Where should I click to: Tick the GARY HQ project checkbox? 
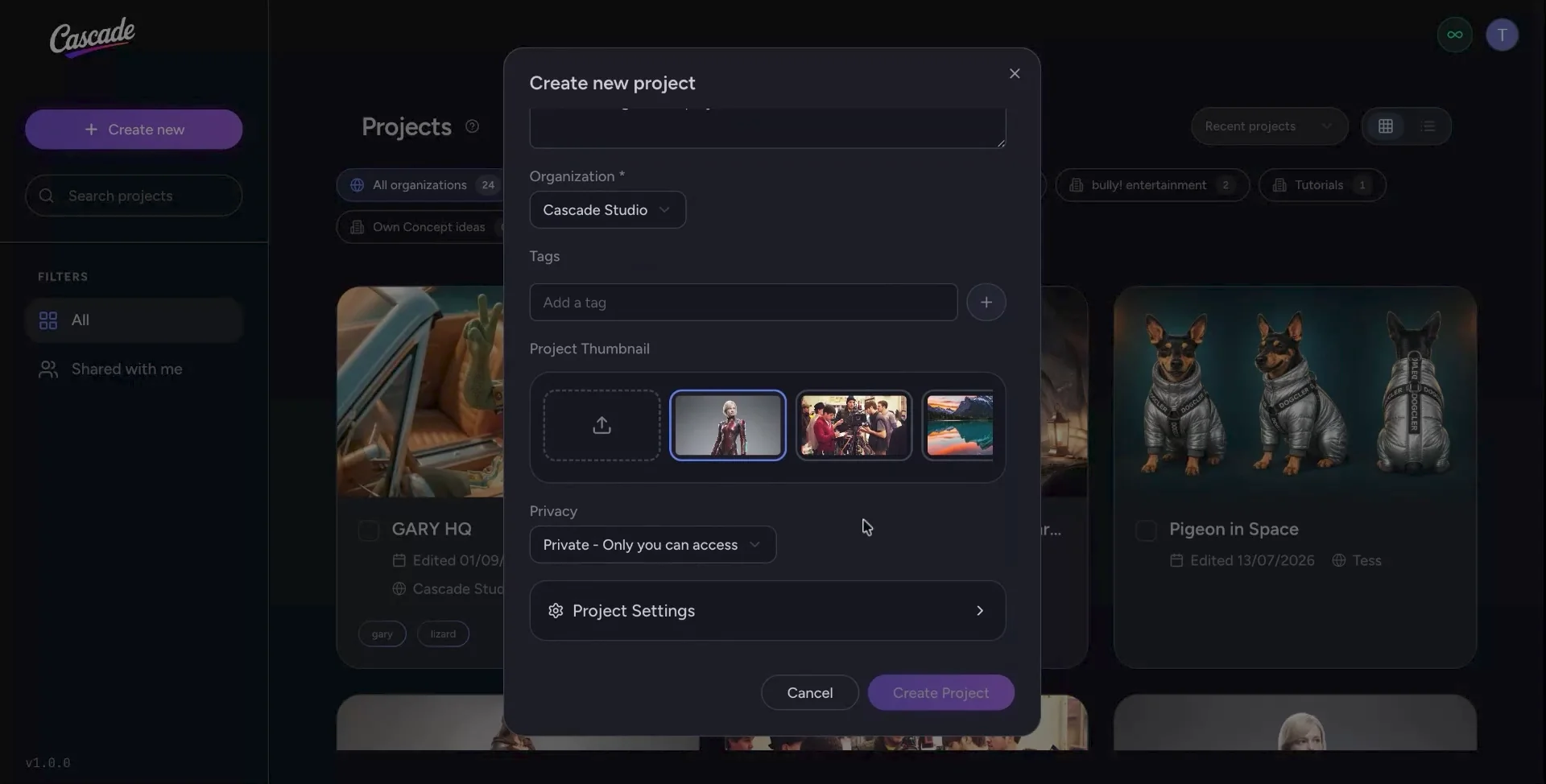369,530
